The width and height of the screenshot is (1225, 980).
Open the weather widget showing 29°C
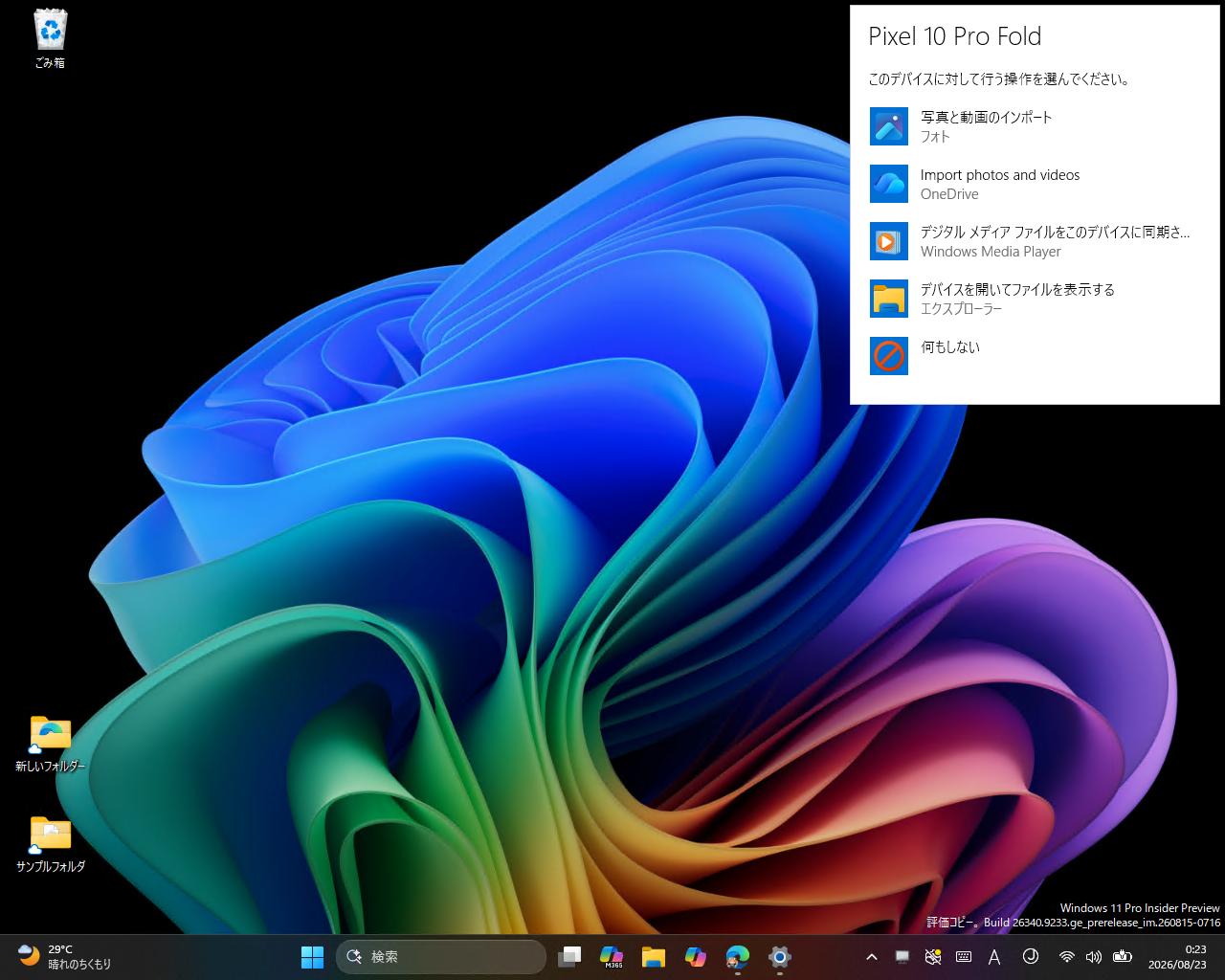pyautogui.click(x=65, y=956)
